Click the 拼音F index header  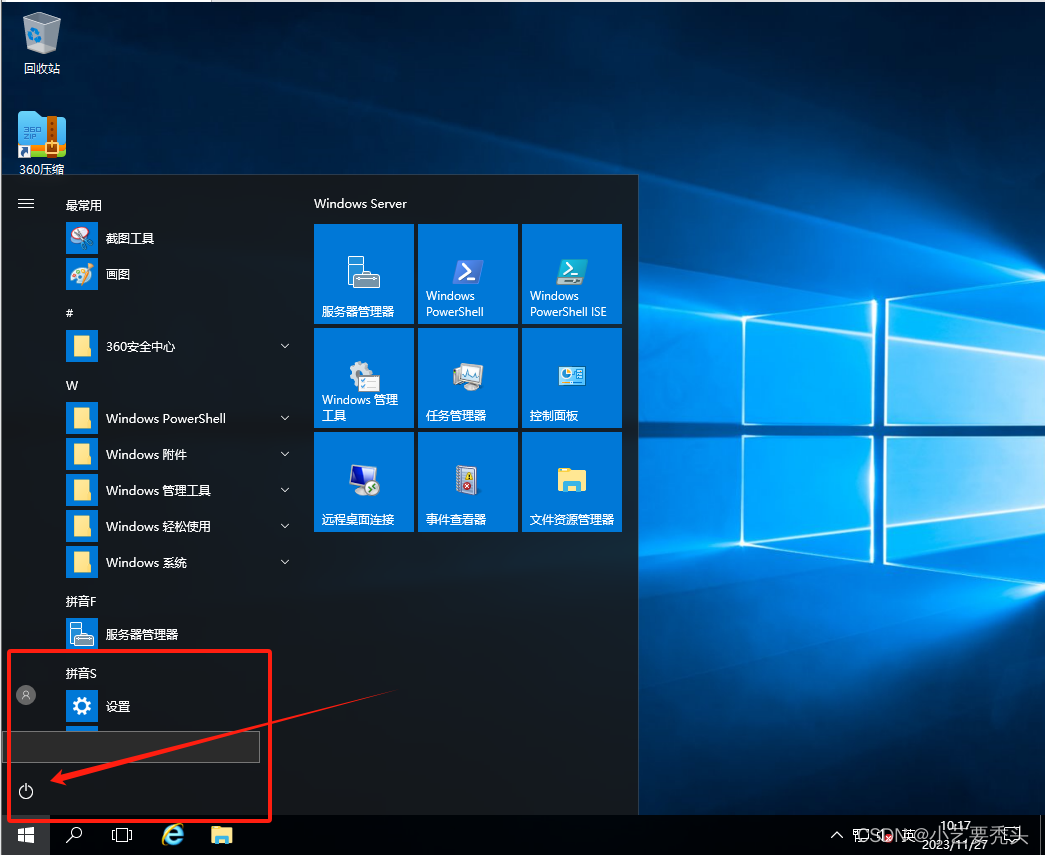click(x=81, y=601)
